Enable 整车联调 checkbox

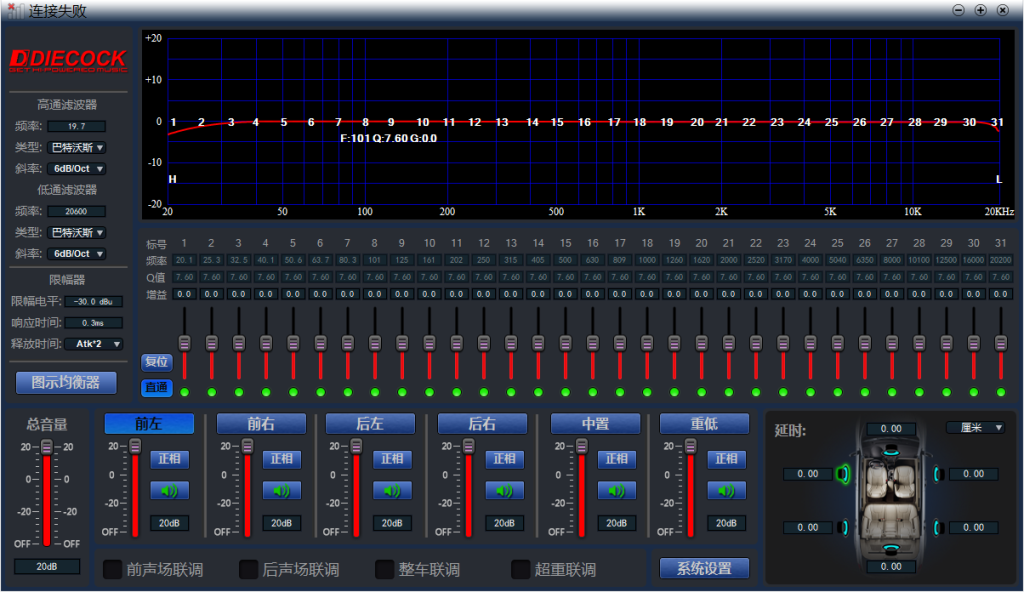pyautogui.click(x=385, y=569)
